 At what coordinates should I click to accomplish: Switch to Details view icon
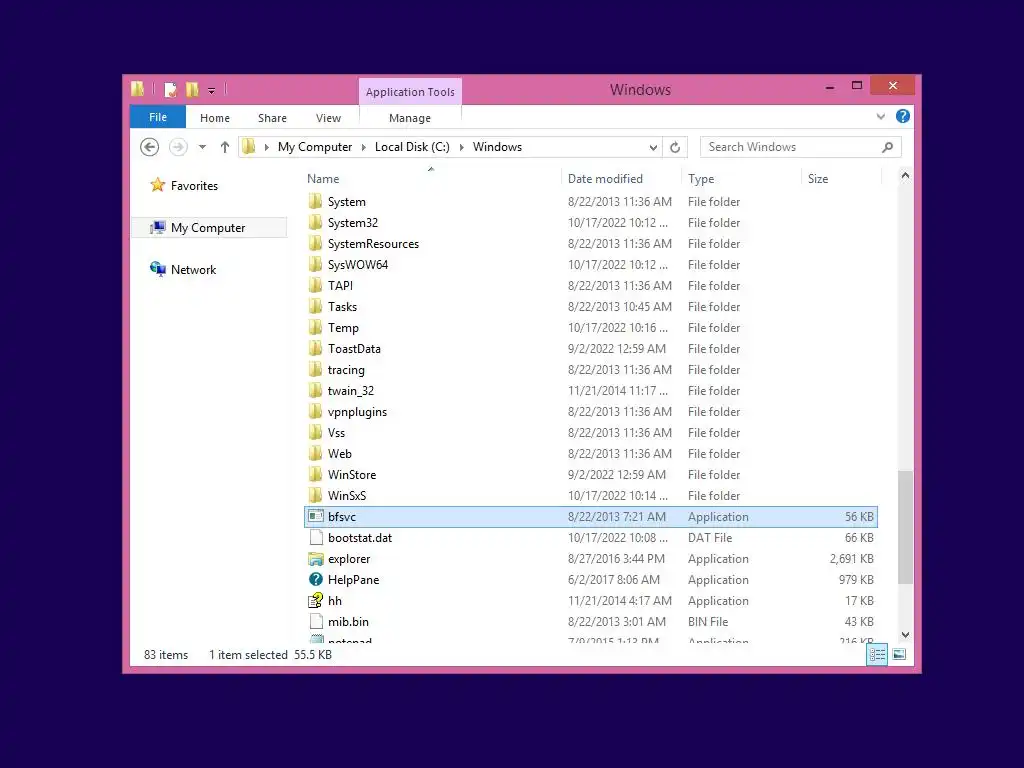click(x=877, y=654)
